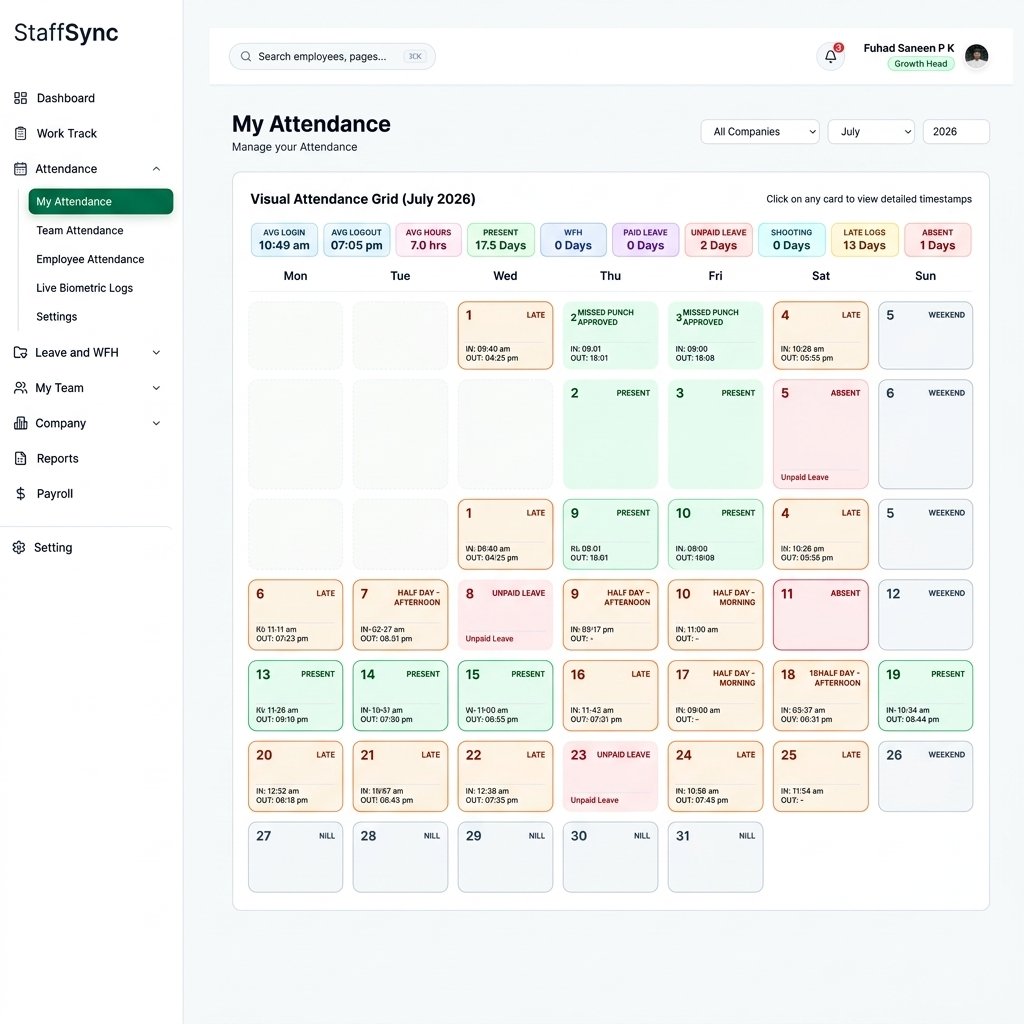Click the Reports document icon

click(20, 458)
